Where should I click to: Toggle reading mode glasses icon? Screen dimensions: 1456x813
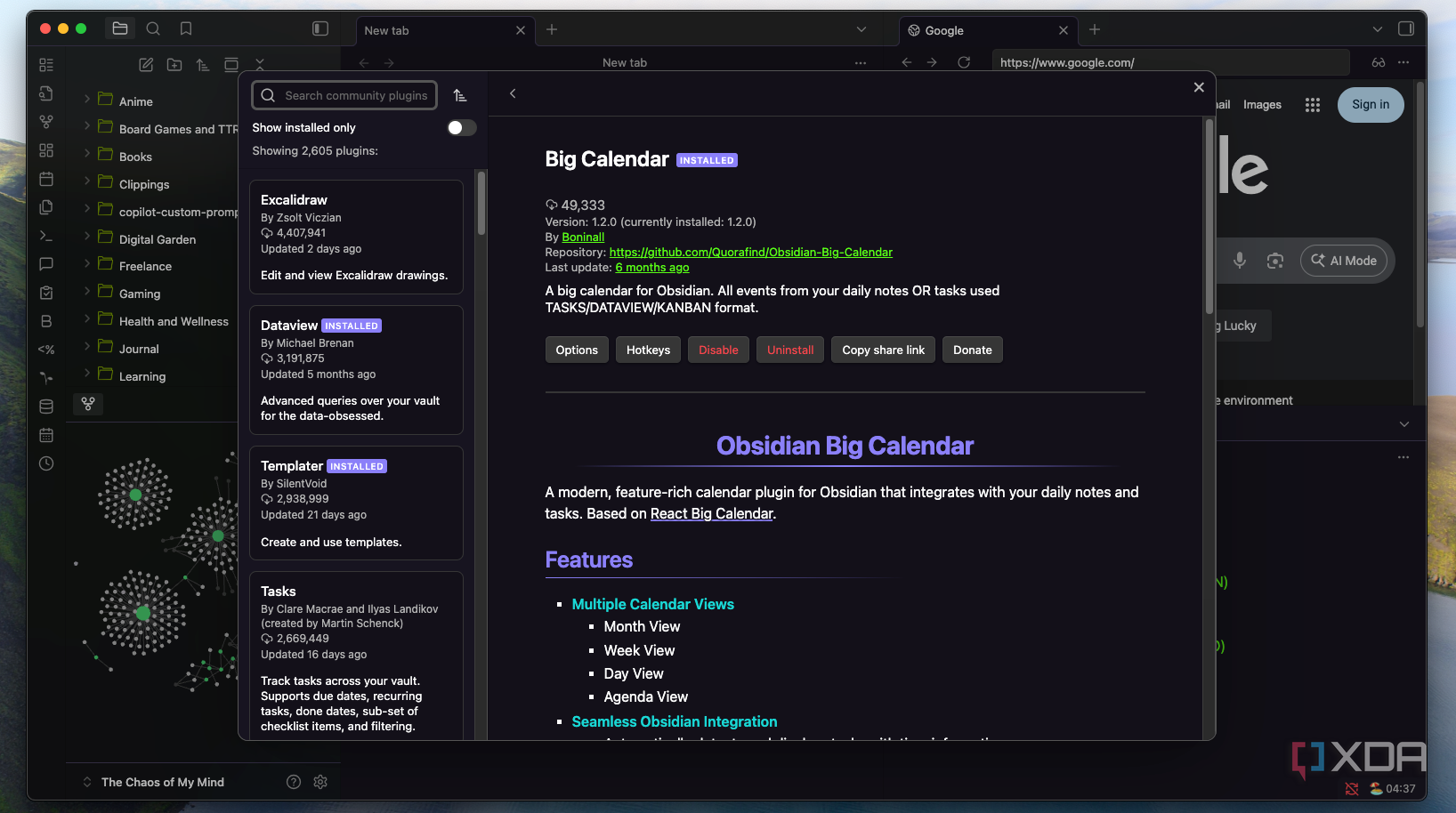1379,62
